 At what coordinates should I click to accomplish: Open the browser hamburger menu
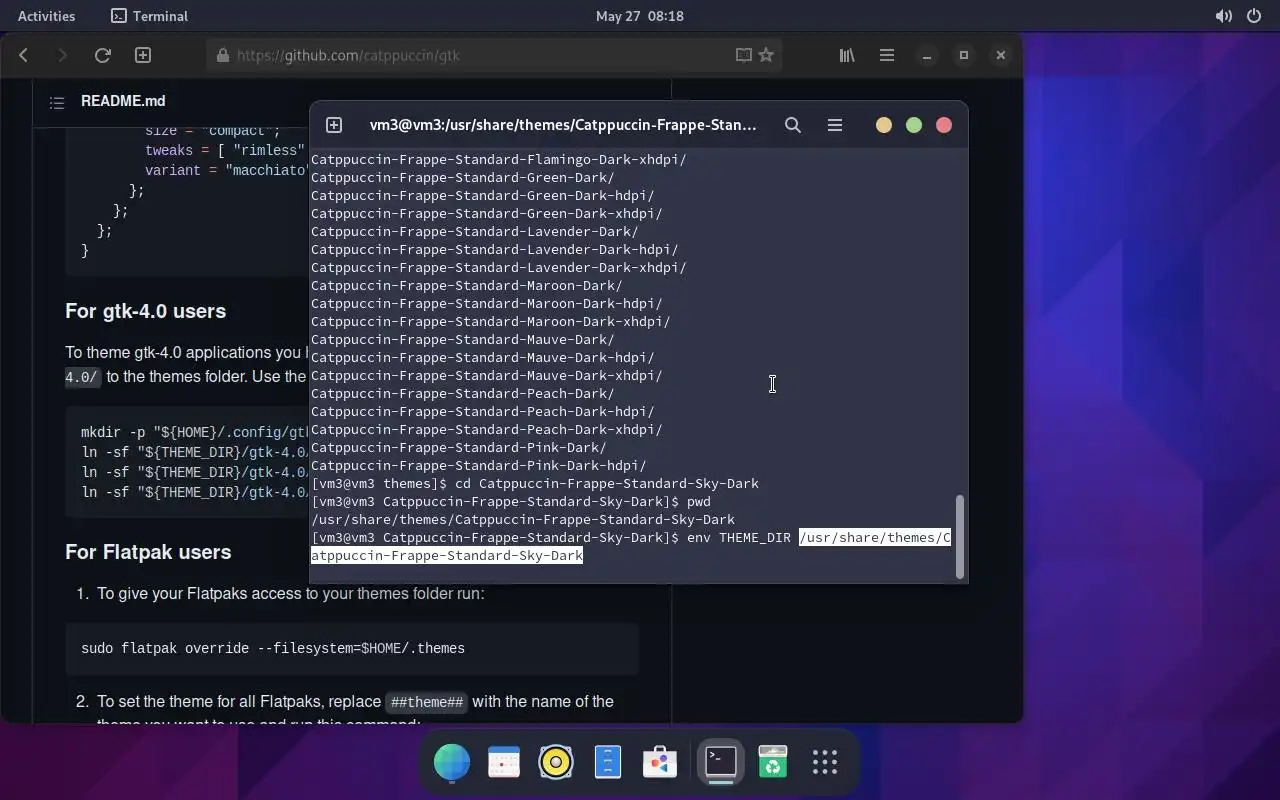tap(887, 56)
